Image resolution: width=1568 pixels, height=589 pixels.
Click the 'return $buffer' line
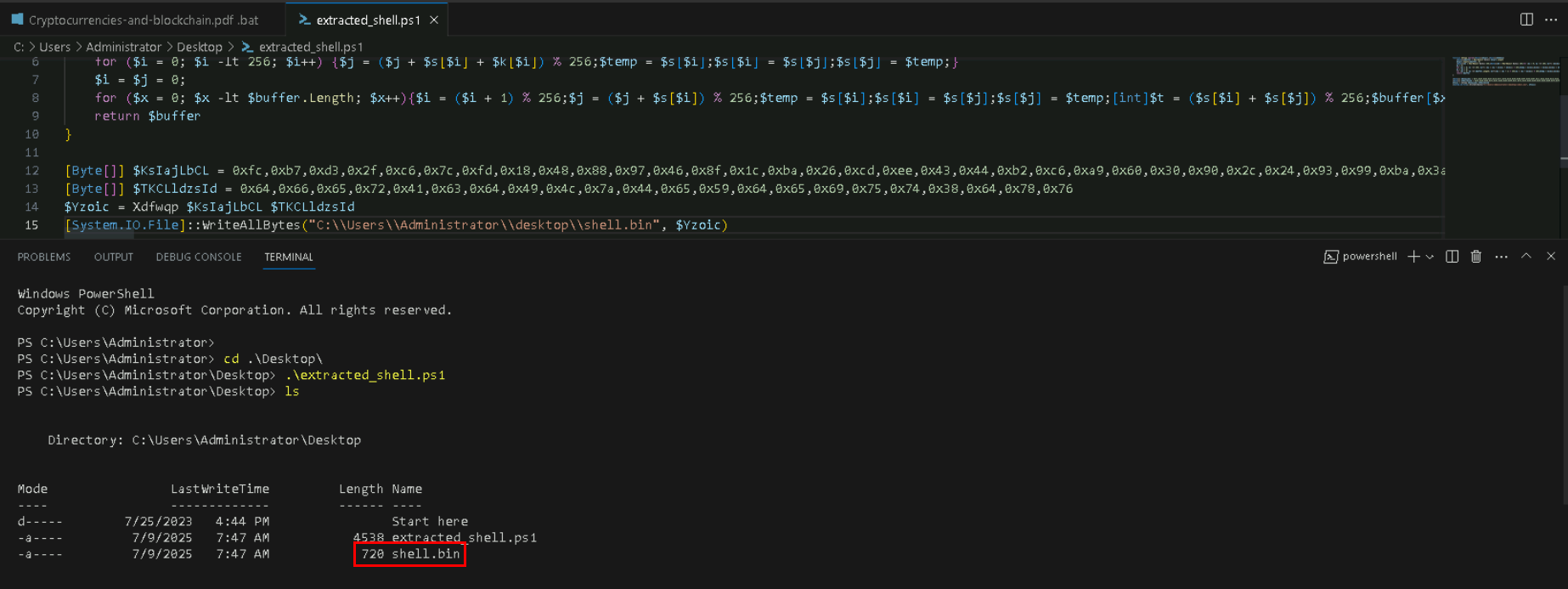(148, 116)
